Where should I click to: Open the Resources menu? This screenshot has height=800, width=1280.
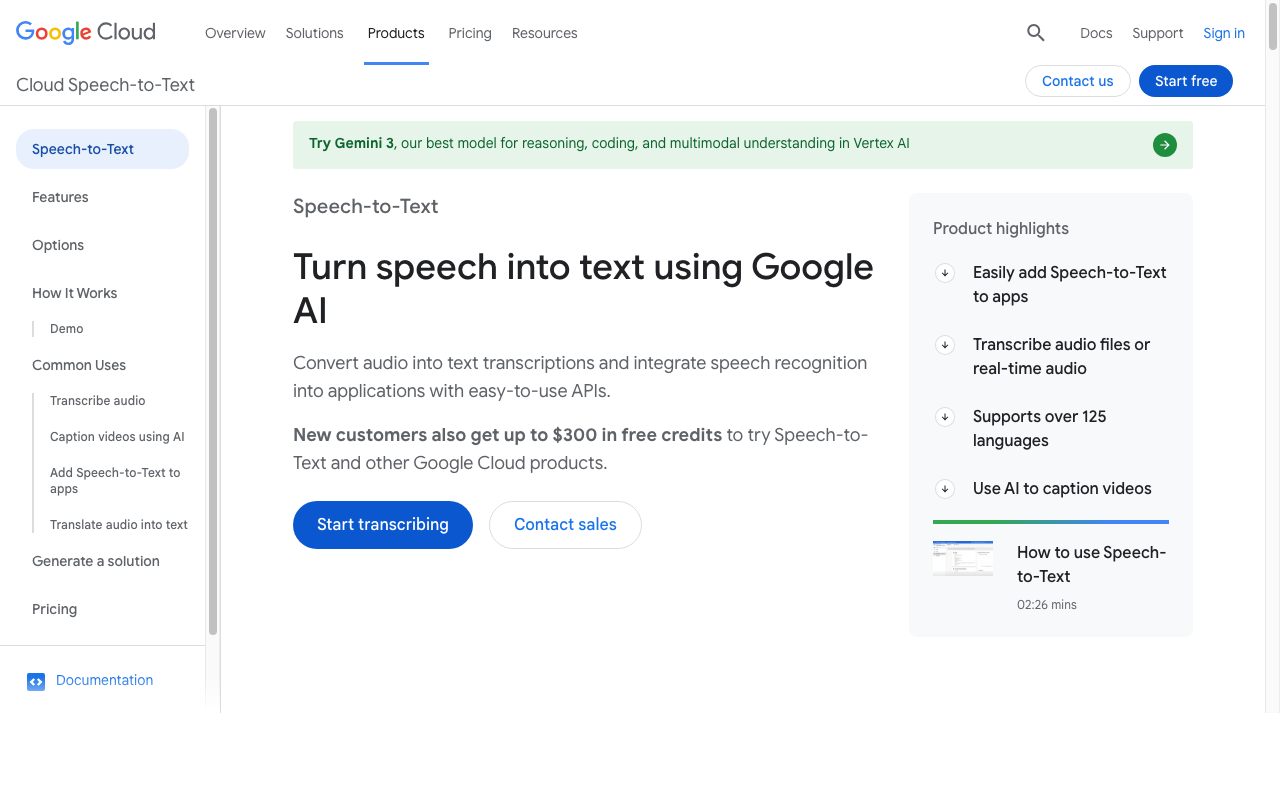[544, 33]
